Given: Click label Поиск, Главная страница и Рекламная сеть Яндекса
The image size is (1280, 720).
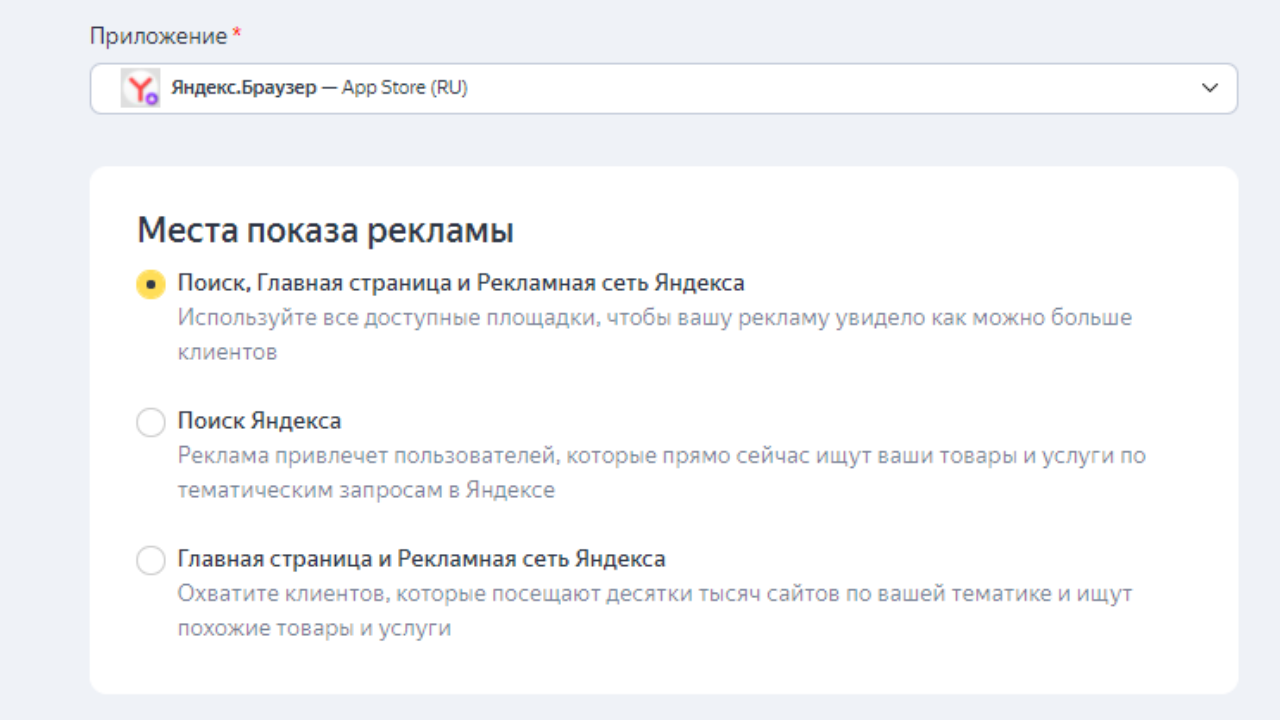Looking at the screenshot, I should pos(461,283).
